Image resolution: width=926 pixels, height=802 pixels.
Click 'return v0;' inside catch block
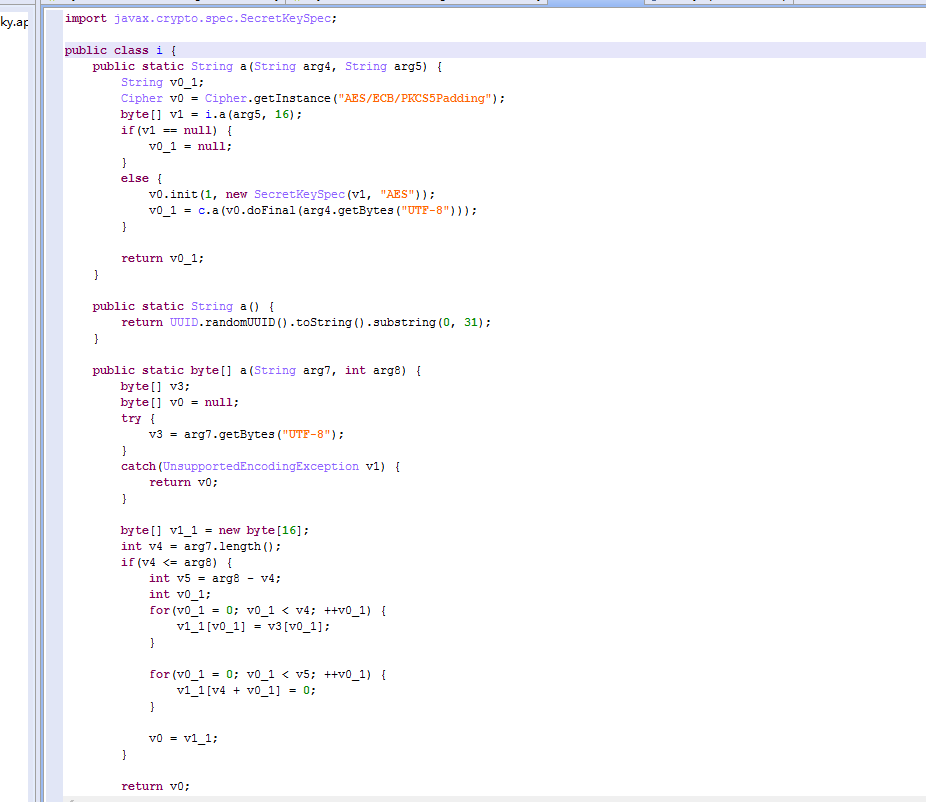(183, 482)
